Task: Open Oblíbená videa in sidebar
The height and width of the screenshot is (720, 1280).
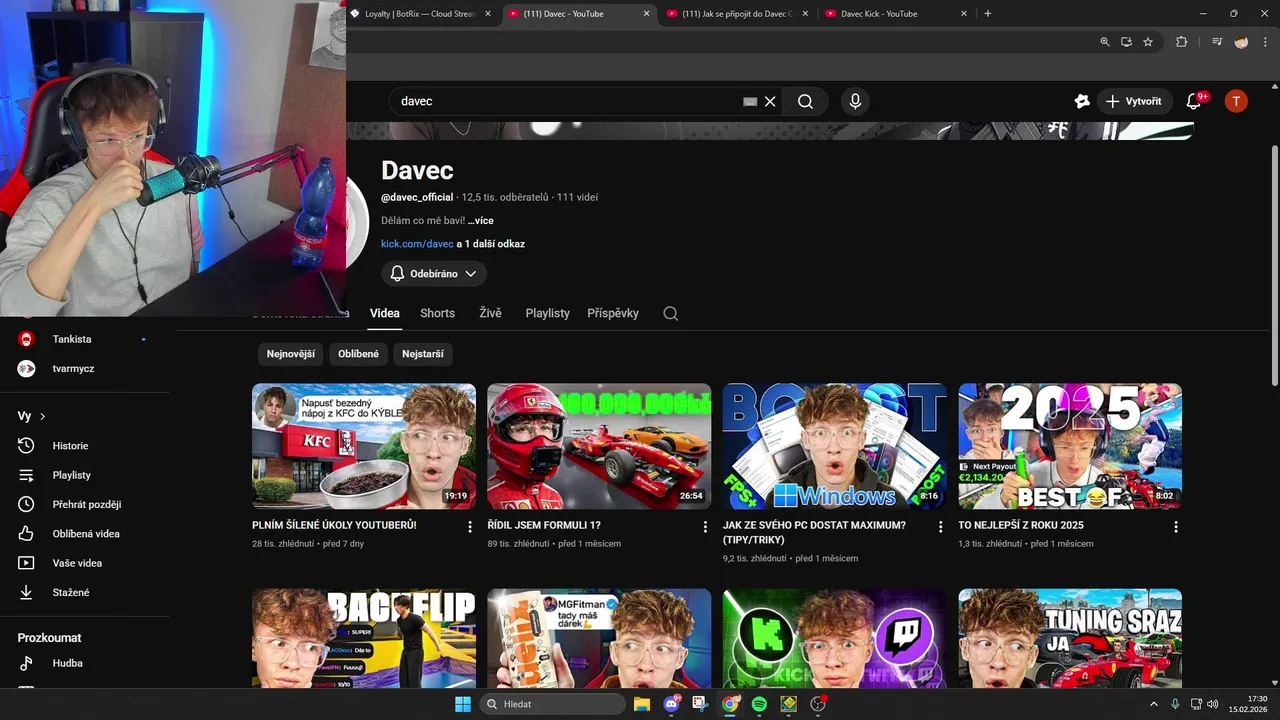Action: [84, 534]
